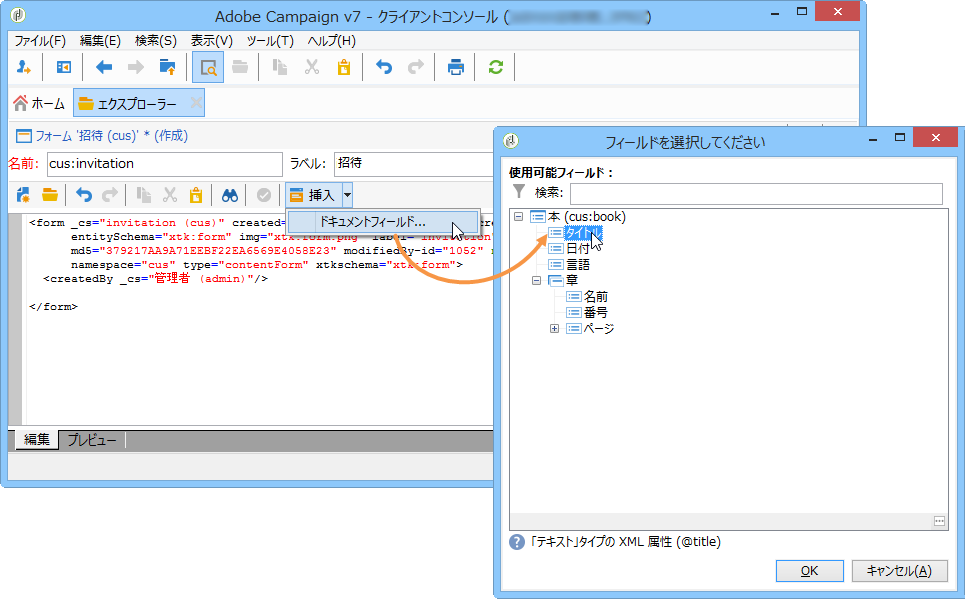Screen dimensions: 965x614
Task: Open the 表示(V) menu
Action: 212,41
